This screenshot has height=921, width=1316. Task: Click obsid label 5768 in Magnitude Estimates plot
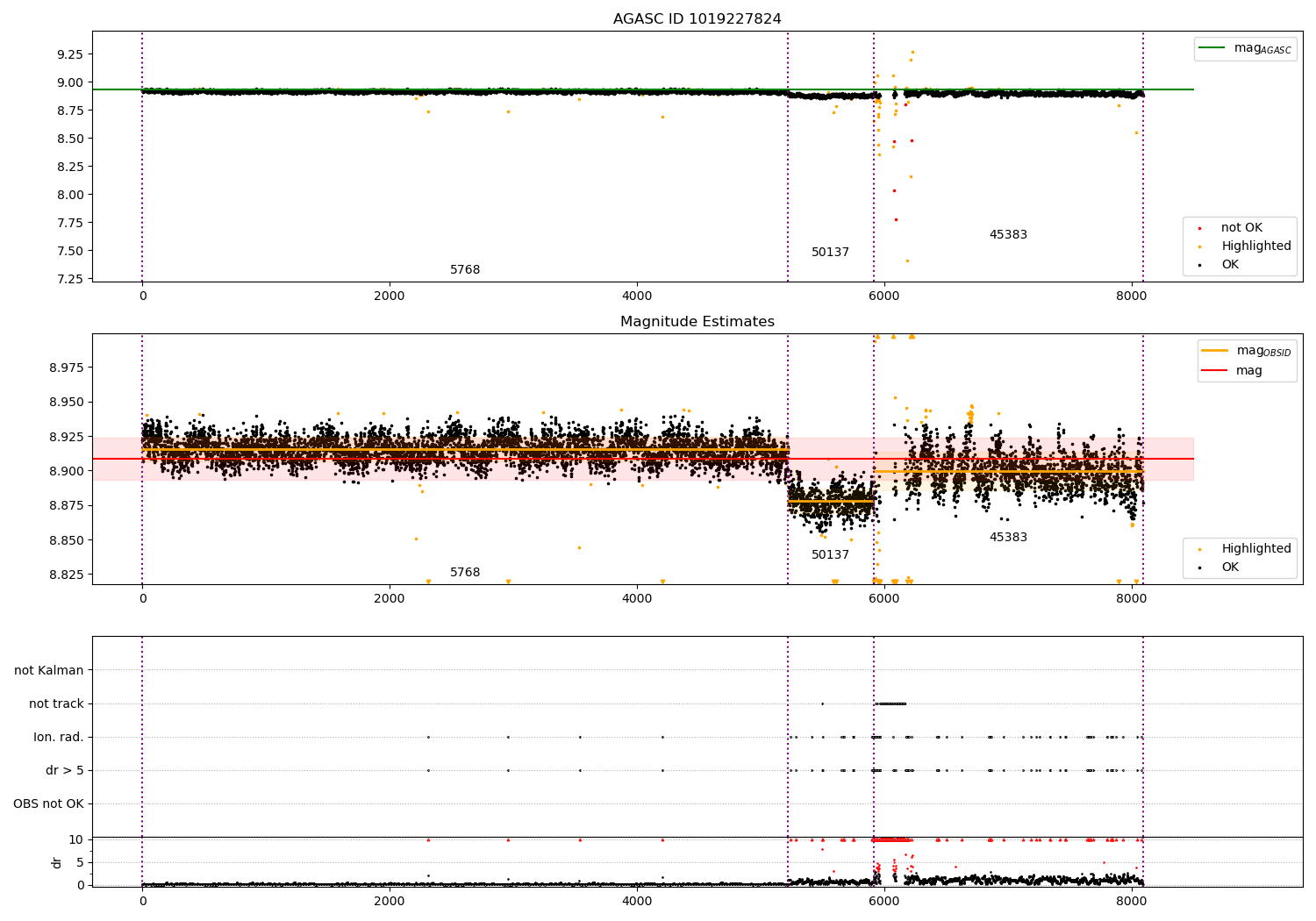[465, 573]
